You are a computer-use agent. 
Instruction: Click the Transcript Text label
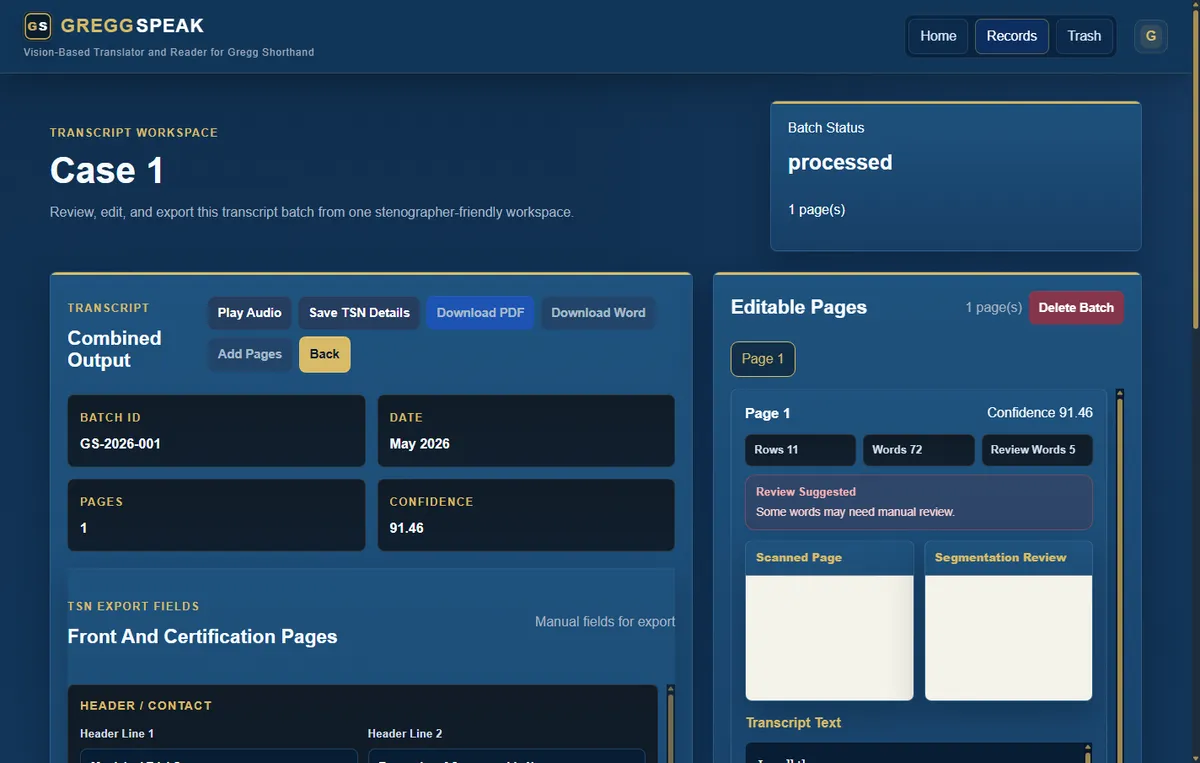pos(793,723)
